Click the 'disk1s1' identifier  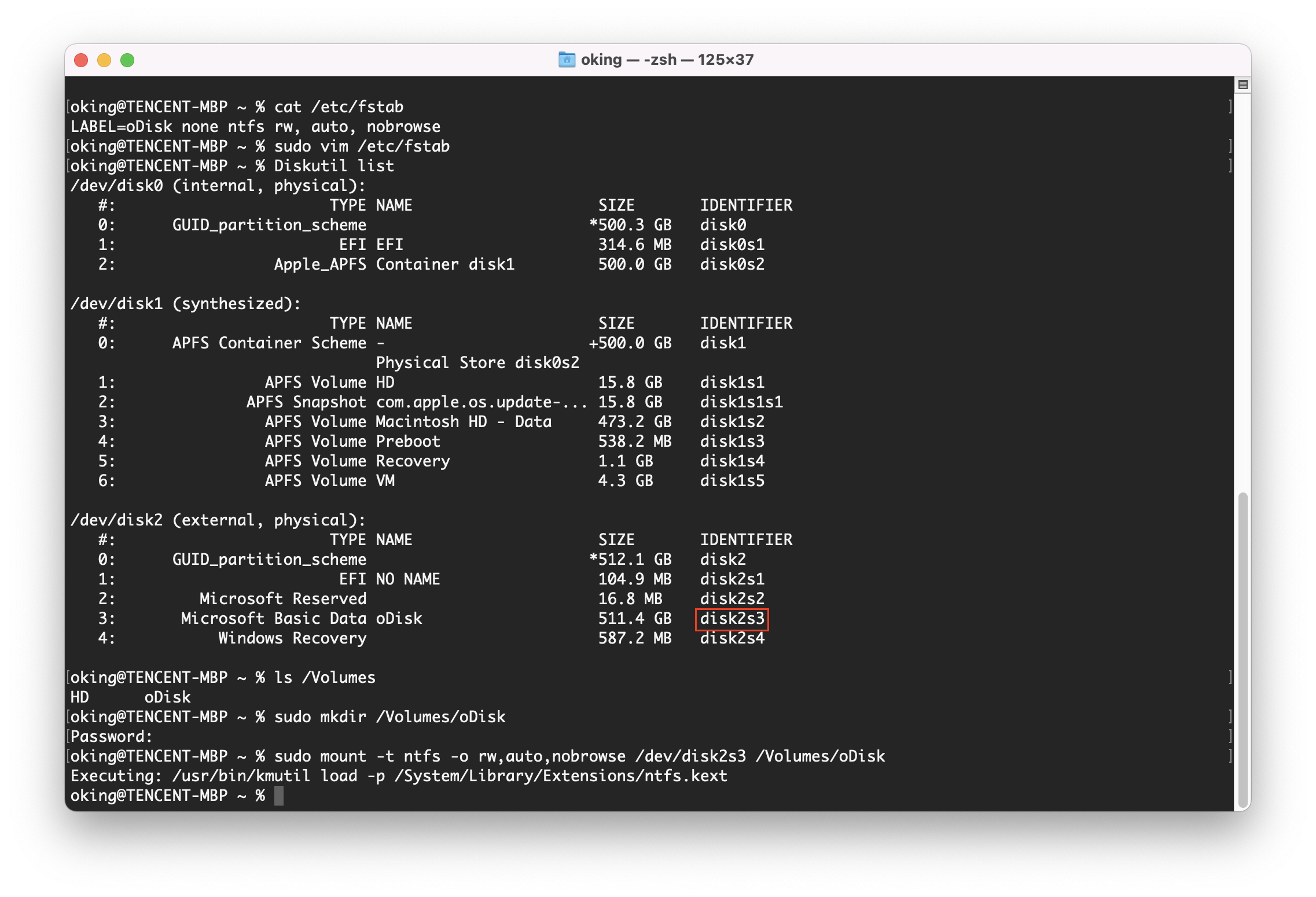[x=732, y=383]
